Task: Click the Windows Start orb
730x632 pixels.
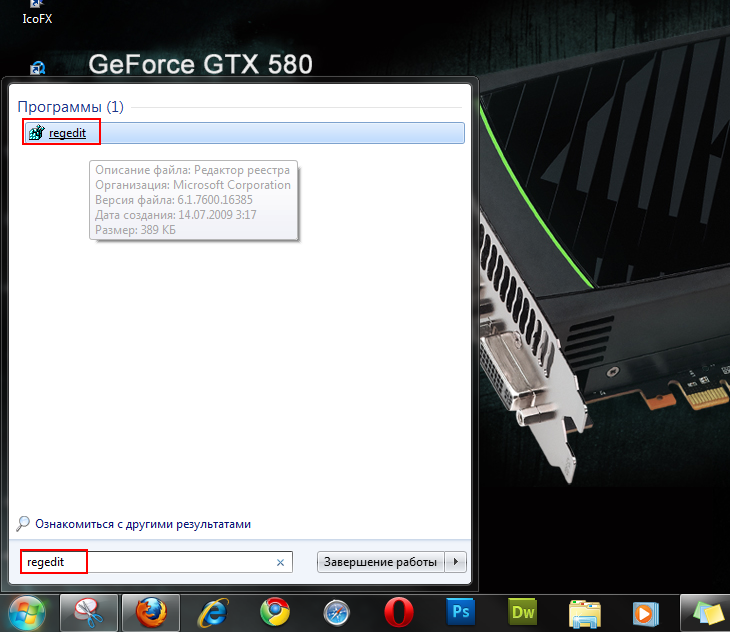Action: click(27, 613)
